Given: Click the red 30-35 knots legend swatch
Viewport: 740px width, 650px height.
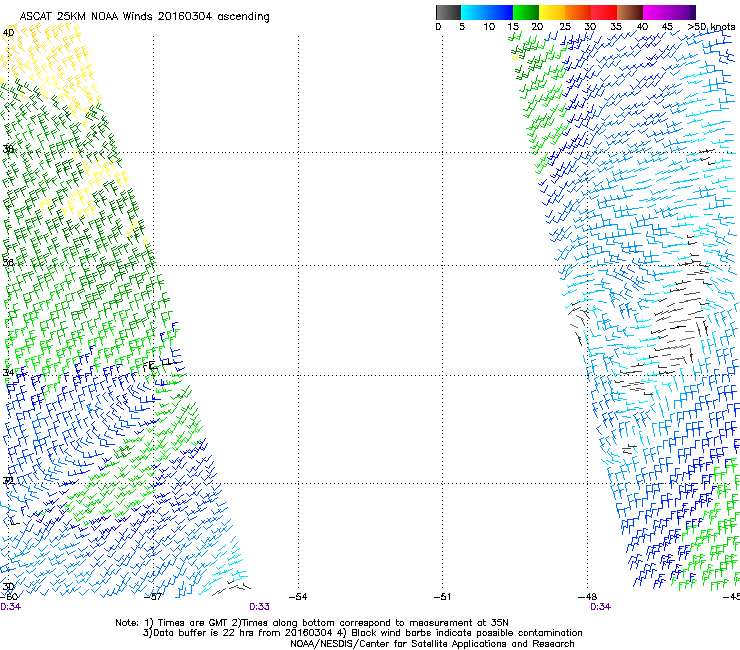Looking at the screenshot, I should 604,12.
